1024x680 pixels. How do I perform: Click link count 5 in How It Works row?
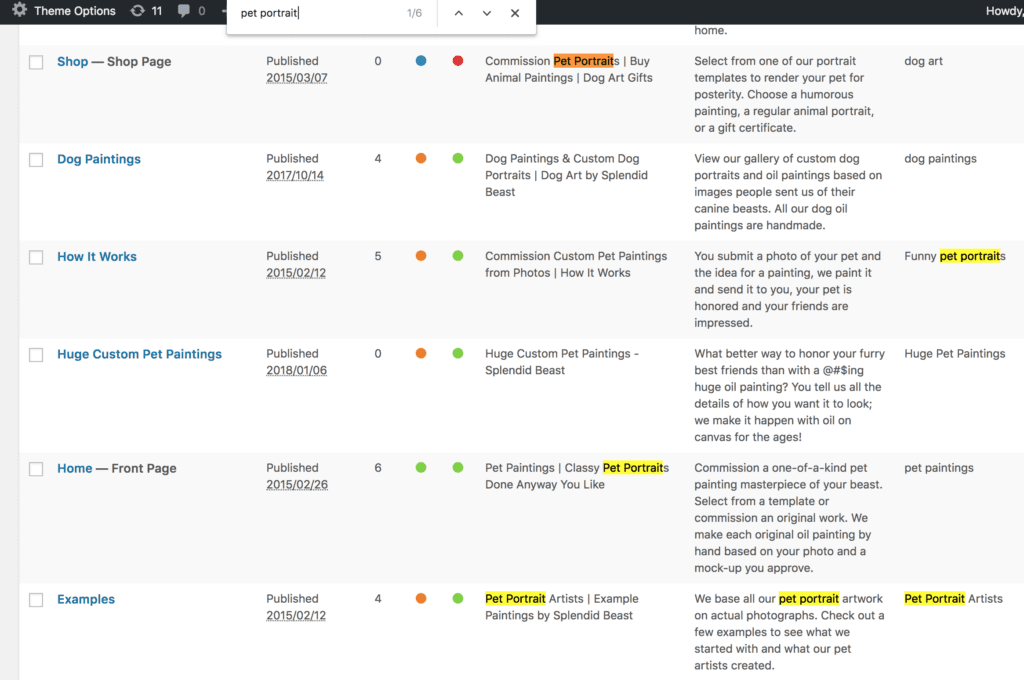pos(377,256)
